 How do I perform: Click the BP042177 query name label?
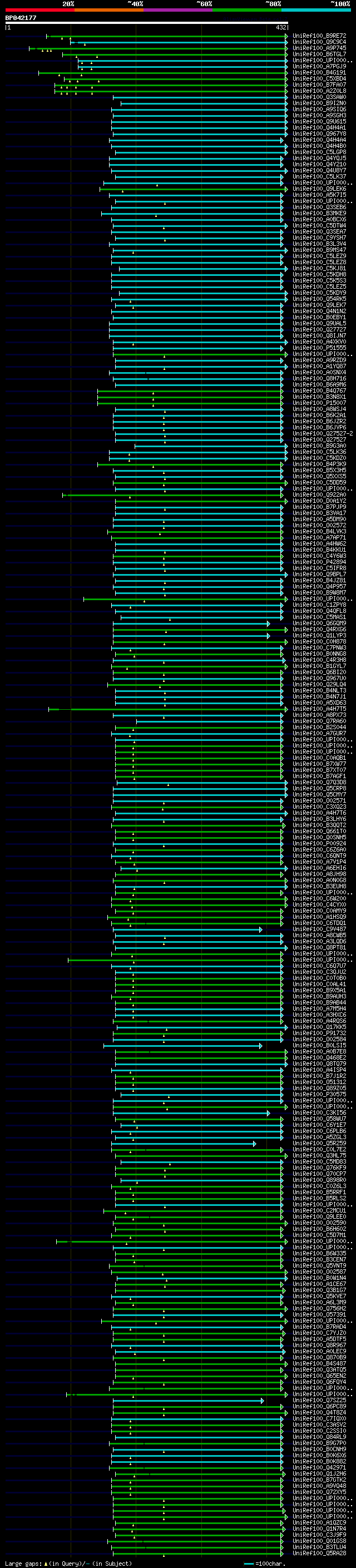[21, 18]
